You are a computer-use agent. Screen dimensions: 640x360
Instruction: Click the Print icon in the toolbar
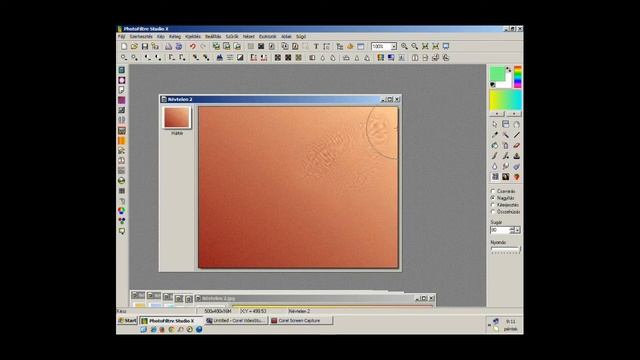click(x=168, y=47)
